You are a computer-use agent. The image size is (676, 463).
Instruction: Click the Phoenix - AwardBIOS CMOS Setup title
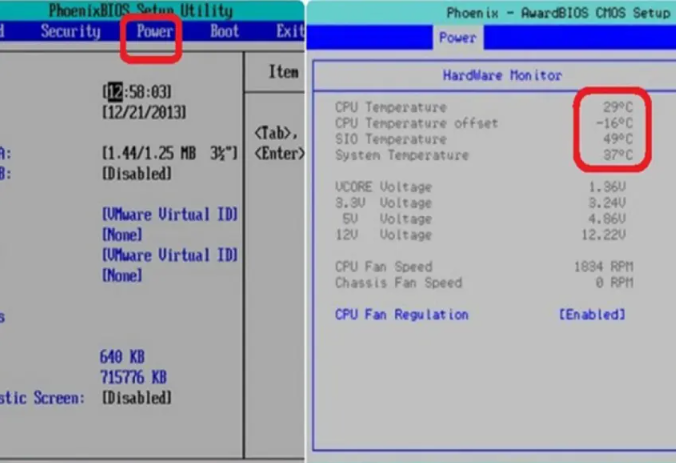pos(558,13)
